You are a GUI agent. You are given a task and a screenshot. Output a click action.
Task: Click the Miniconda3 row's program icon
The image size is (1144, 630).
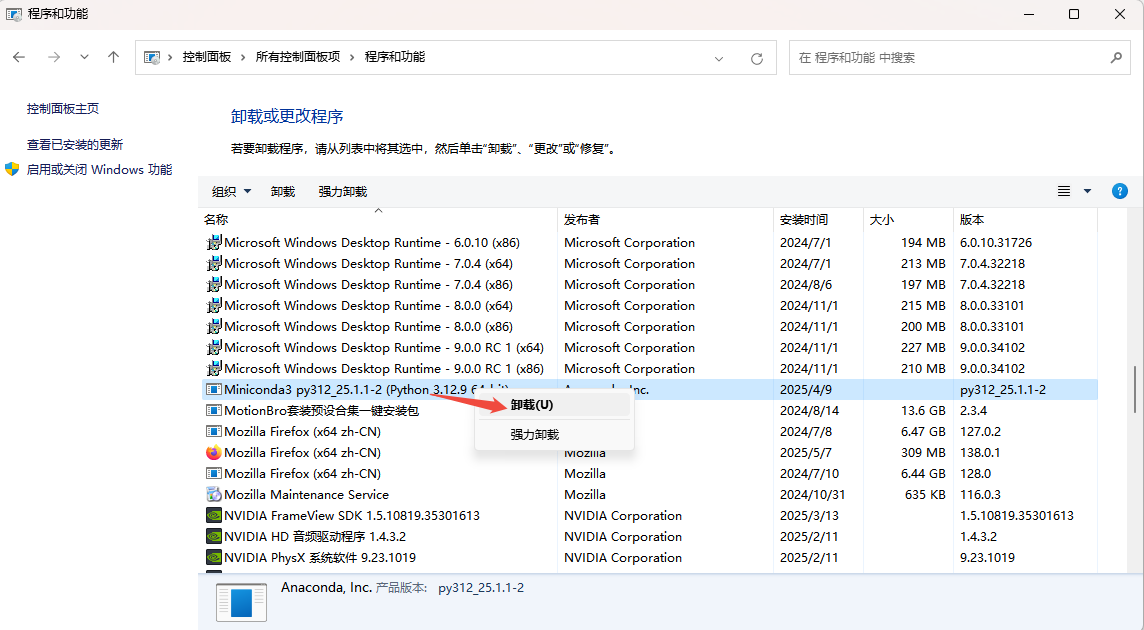pos(213,390)
